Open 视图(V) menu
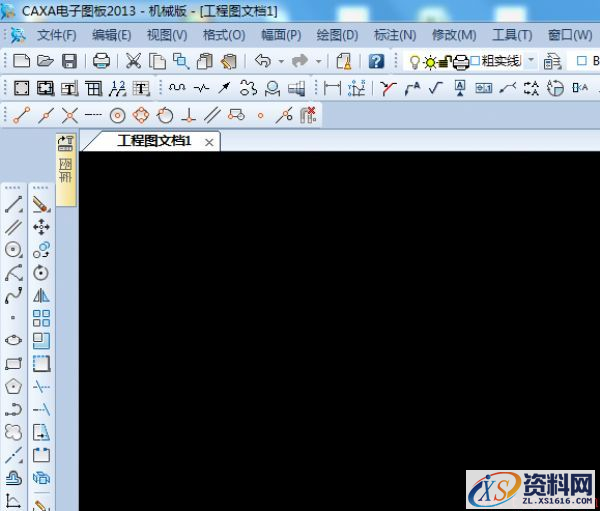Image resolution: width=600 pixels, height=511 pixels. 167,35
